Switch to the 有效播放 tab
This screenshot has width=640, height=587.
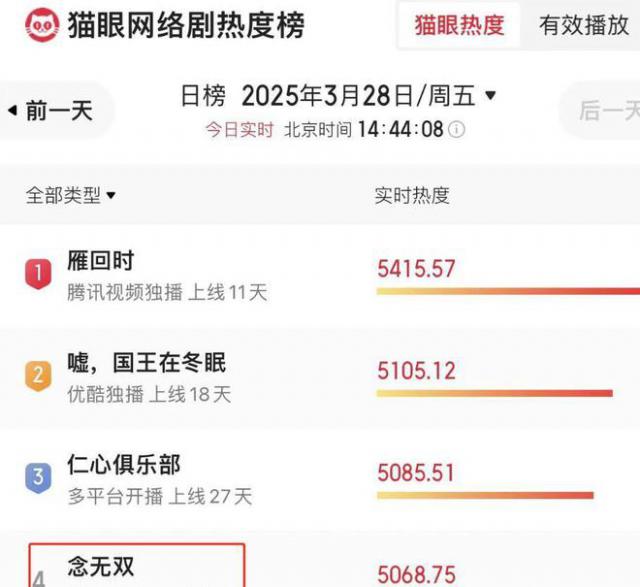coord(584,26)
